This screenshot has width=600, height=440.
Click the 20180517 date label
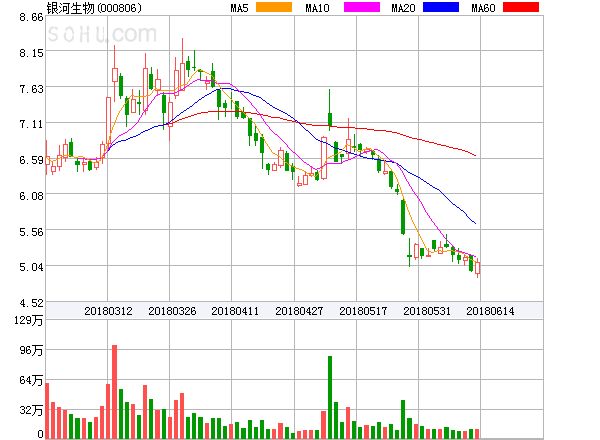pos(363,311)
